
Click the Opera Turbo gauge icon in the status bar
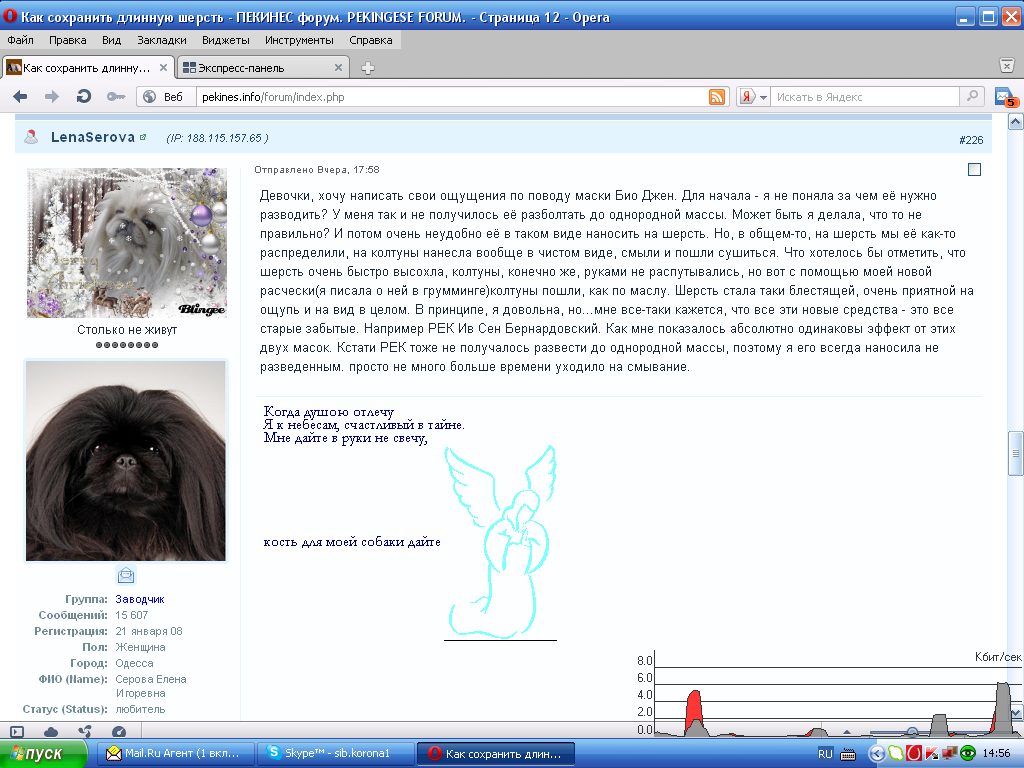119,731
